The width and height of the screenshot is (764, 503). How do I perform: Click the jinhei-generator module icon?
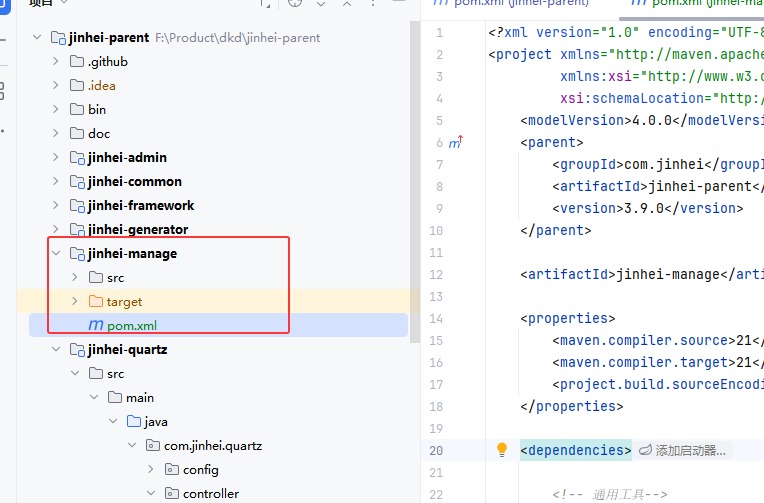[x=78, y=229]
